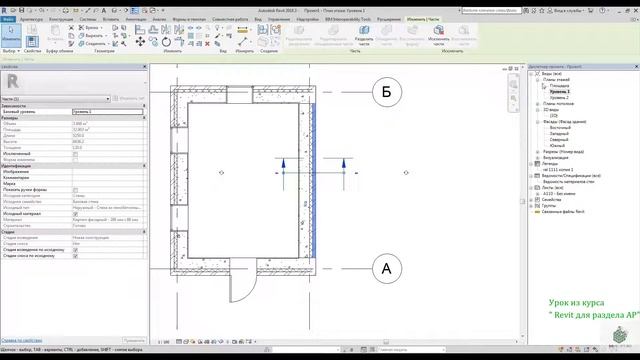Click the favorites star icon in title bar
Image resolution: width=640 pixels, height=360 pixels.
click(x=542, y=11)
